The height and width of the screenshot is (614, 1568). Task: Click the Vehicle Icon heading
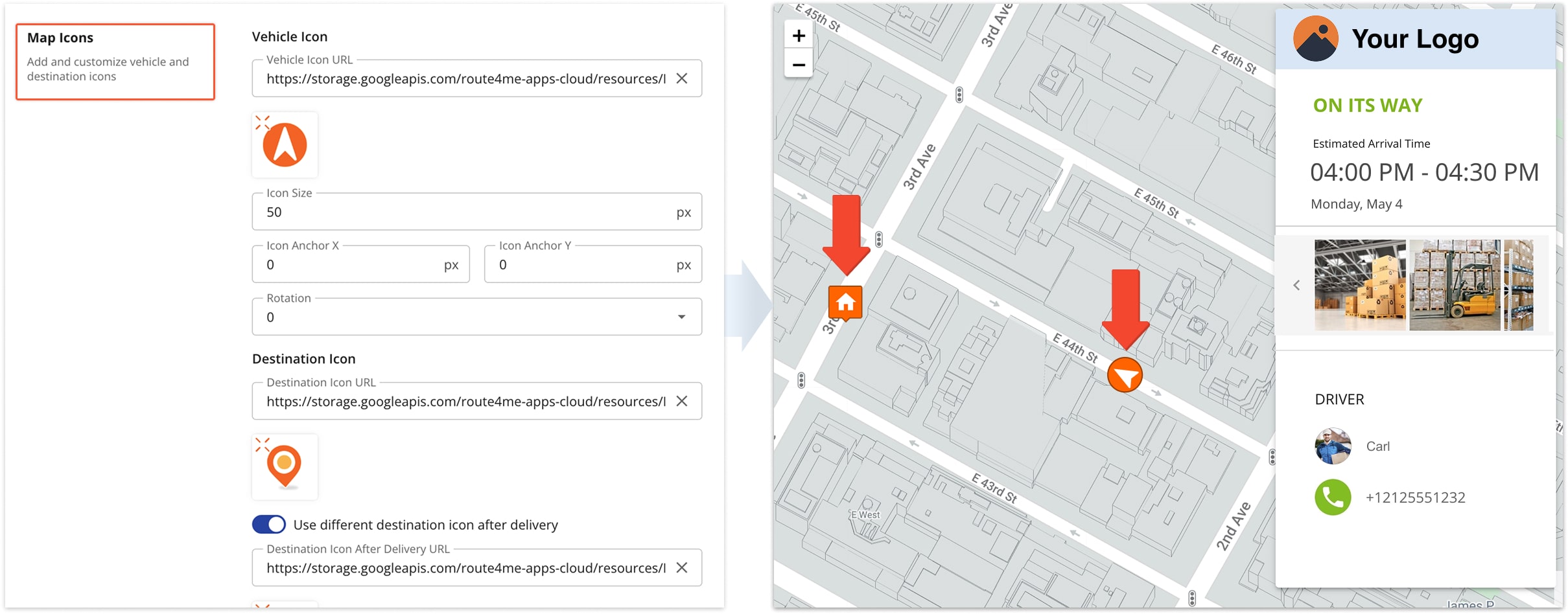click(290, 37)
